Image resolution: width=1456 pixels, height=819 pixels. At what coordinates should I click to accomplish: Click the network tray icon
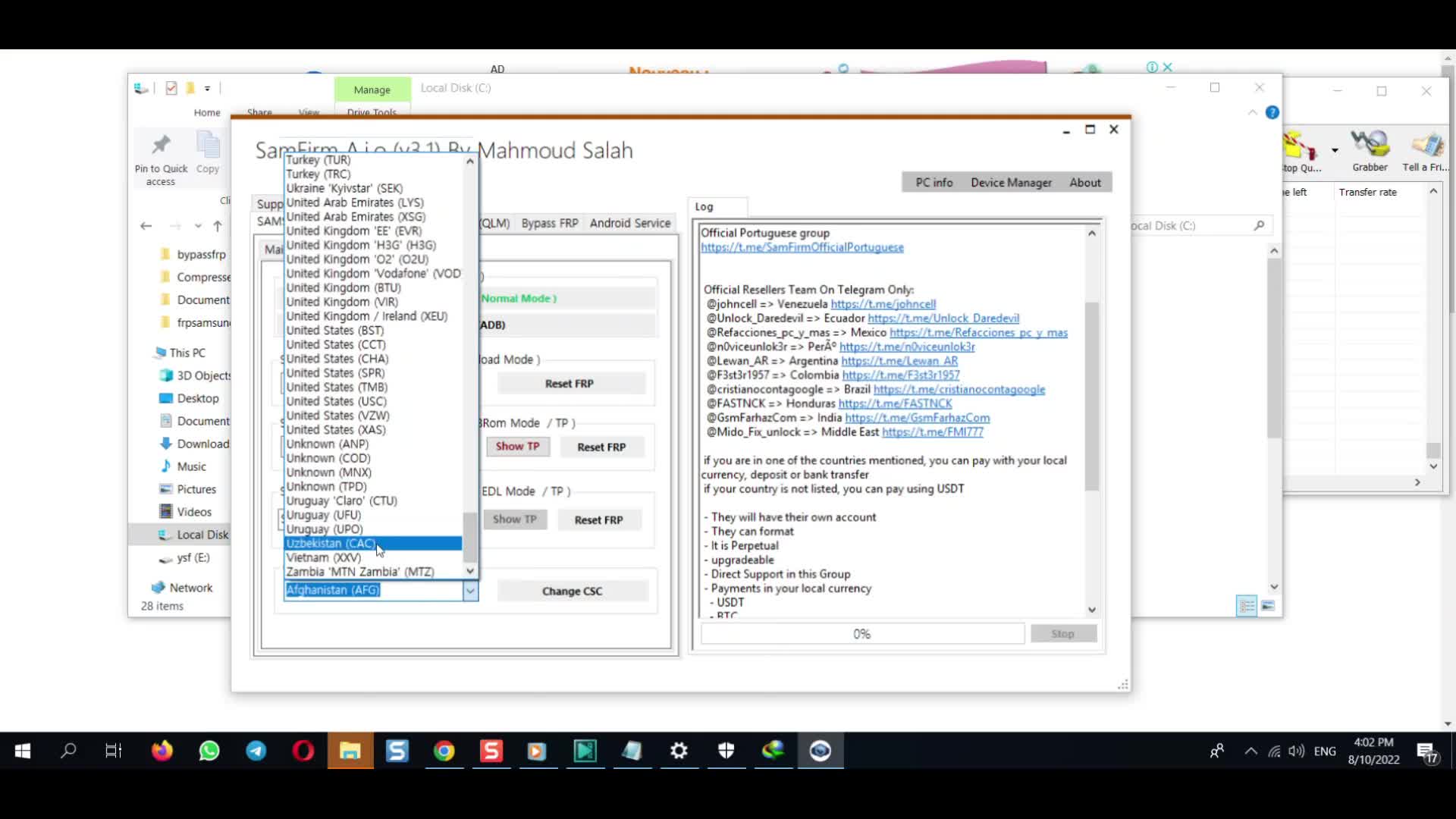(x=1274, y=751)
